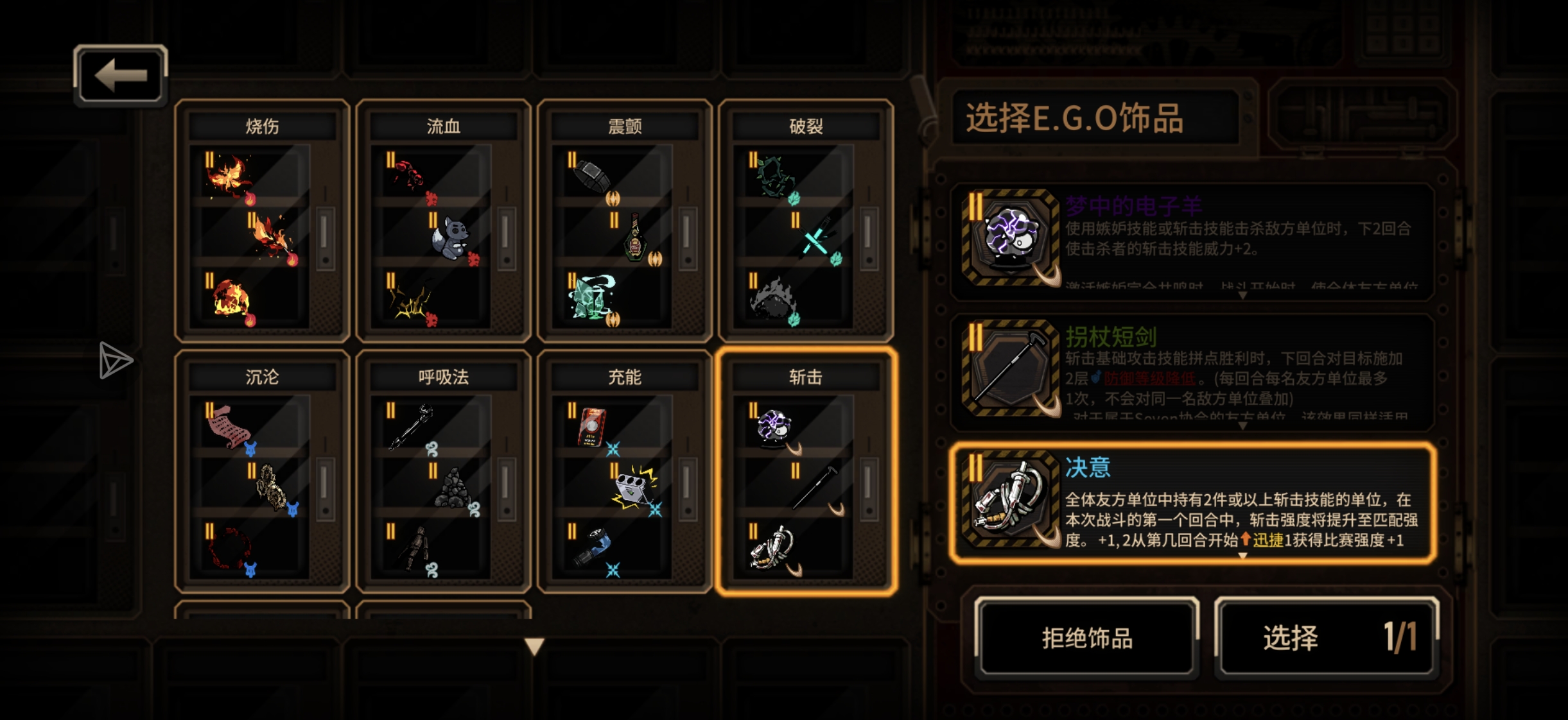The image size is (1568, 720).
Task: Expand the 拐杖短剑 description arrow
Action: coord(1242,425)
